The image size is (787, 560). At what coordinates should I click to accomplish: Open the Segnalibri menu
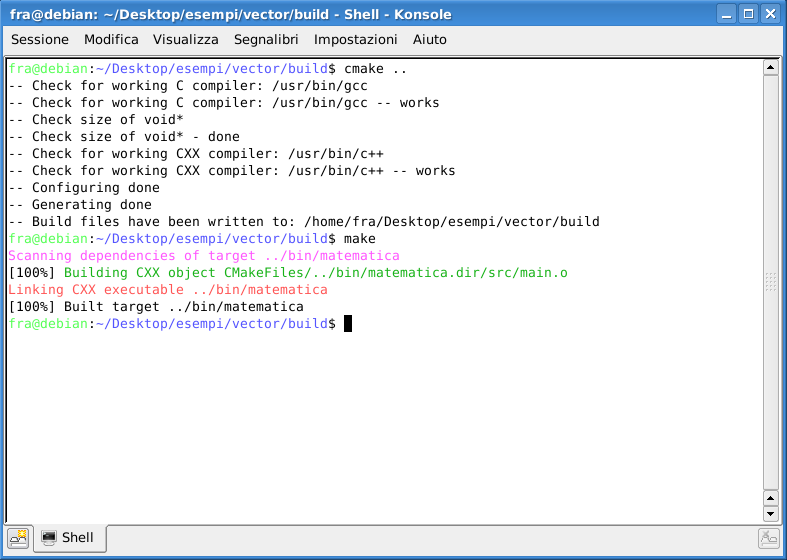pyautogui.click(x=266, y=39)
